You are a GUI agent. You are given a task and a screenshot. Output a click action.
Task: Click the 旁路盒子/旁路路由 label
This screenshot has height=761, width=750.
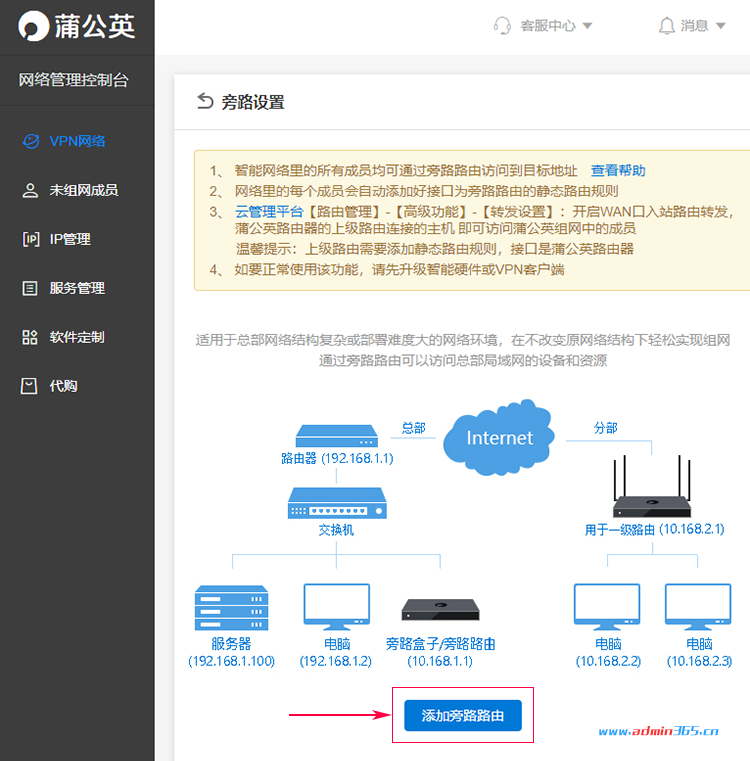click(x=440, y=644)
